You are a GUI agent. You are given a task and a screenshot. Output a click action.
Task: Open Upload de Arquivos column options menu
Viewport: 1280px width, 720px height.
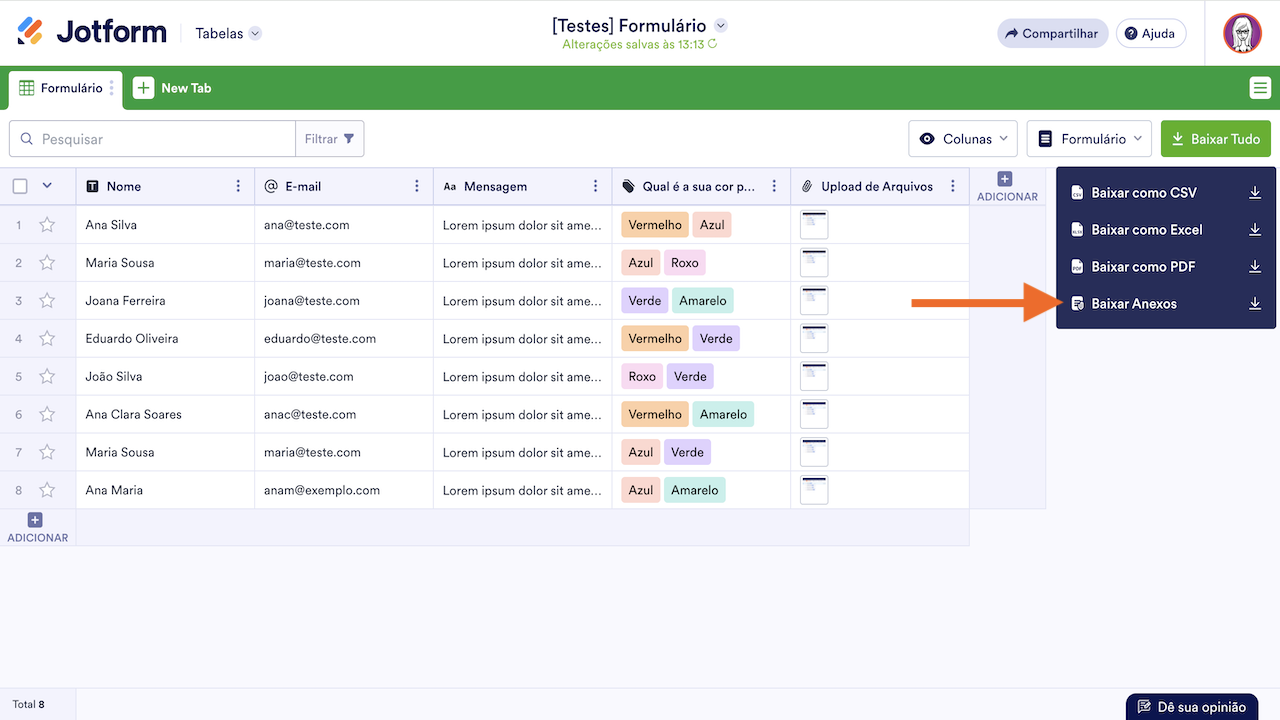pyautogui.click(x=953, y=186)
